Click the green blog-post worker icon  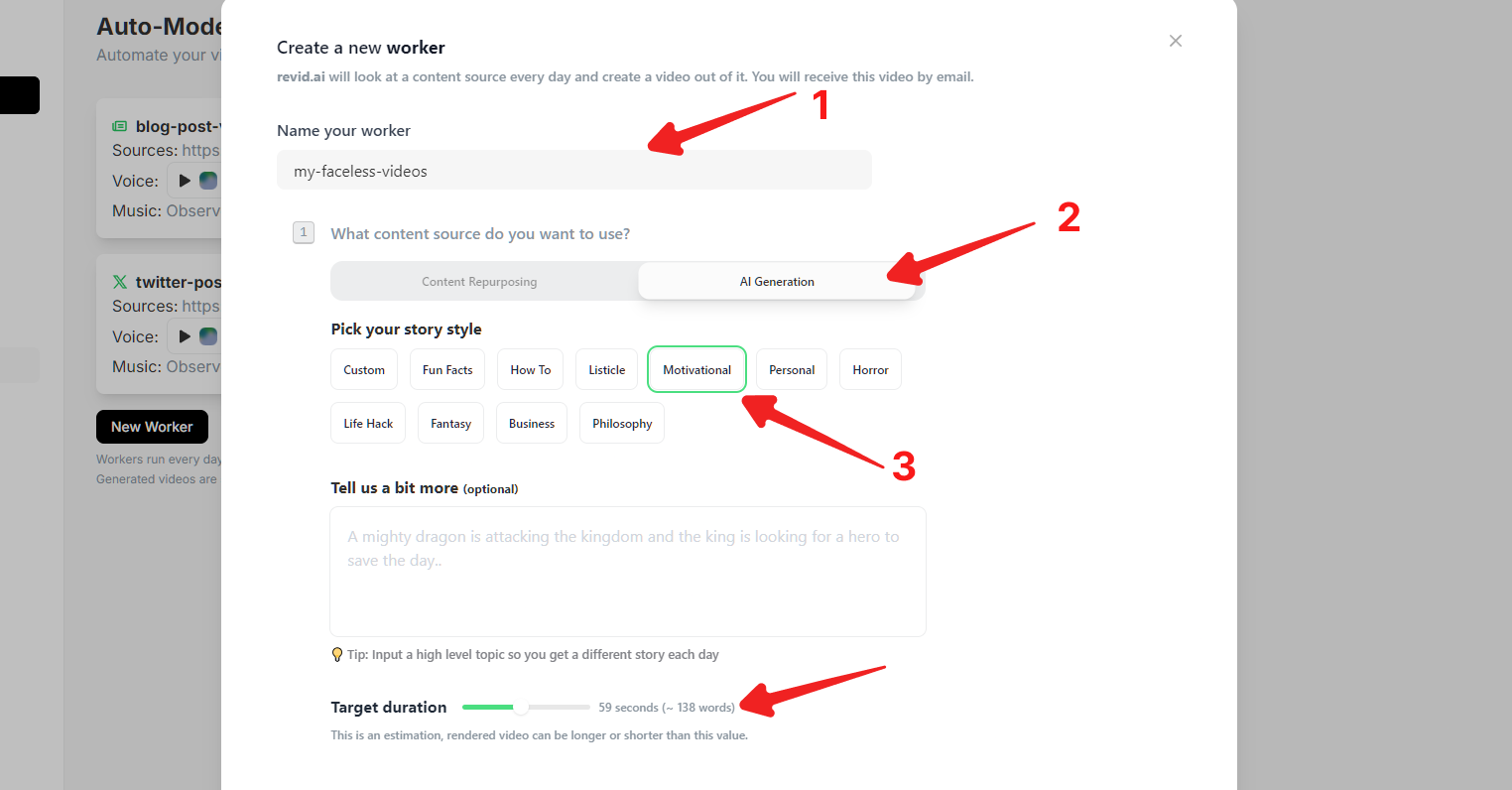[x=120, y=126]
